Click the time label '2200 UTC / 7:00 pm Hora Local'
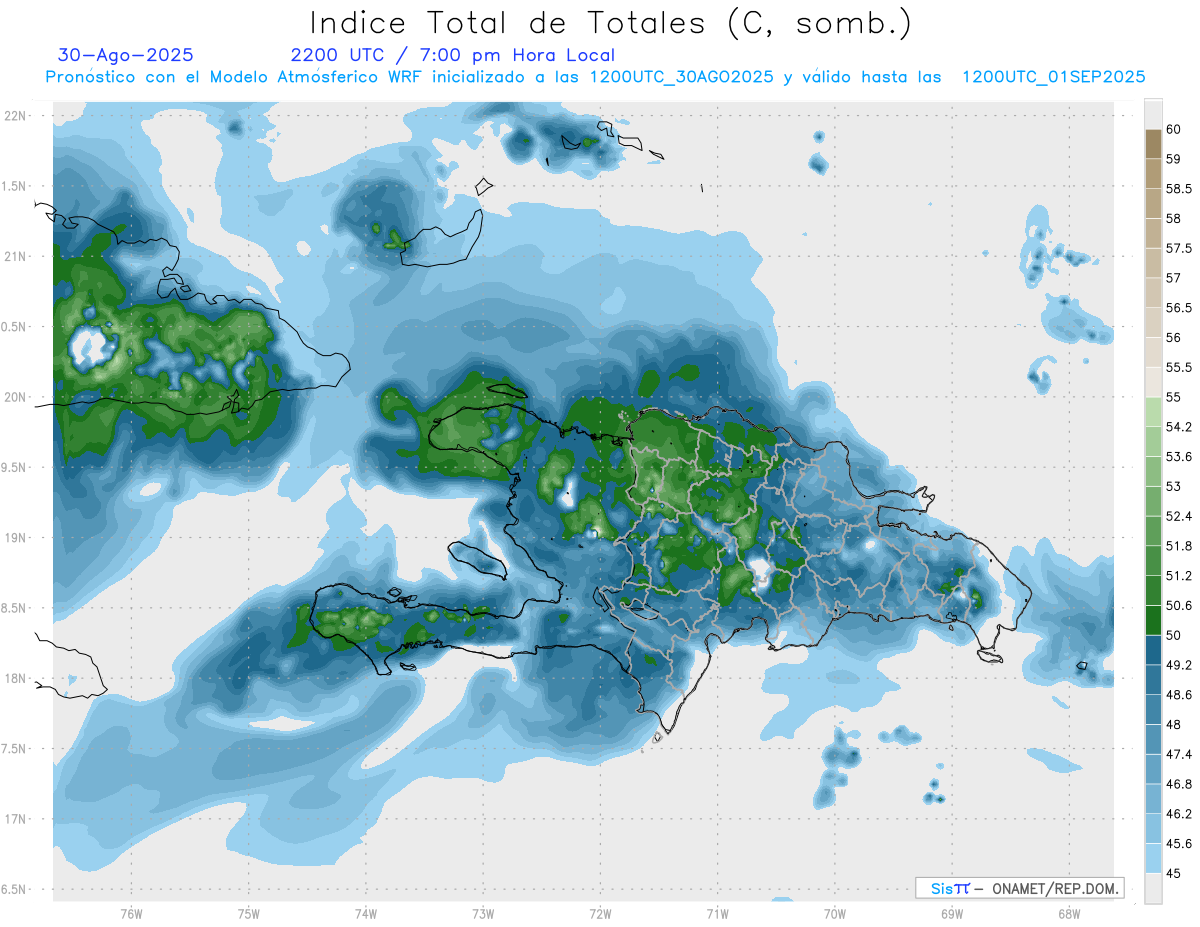 pyautogui.click(x=453, y=56)
